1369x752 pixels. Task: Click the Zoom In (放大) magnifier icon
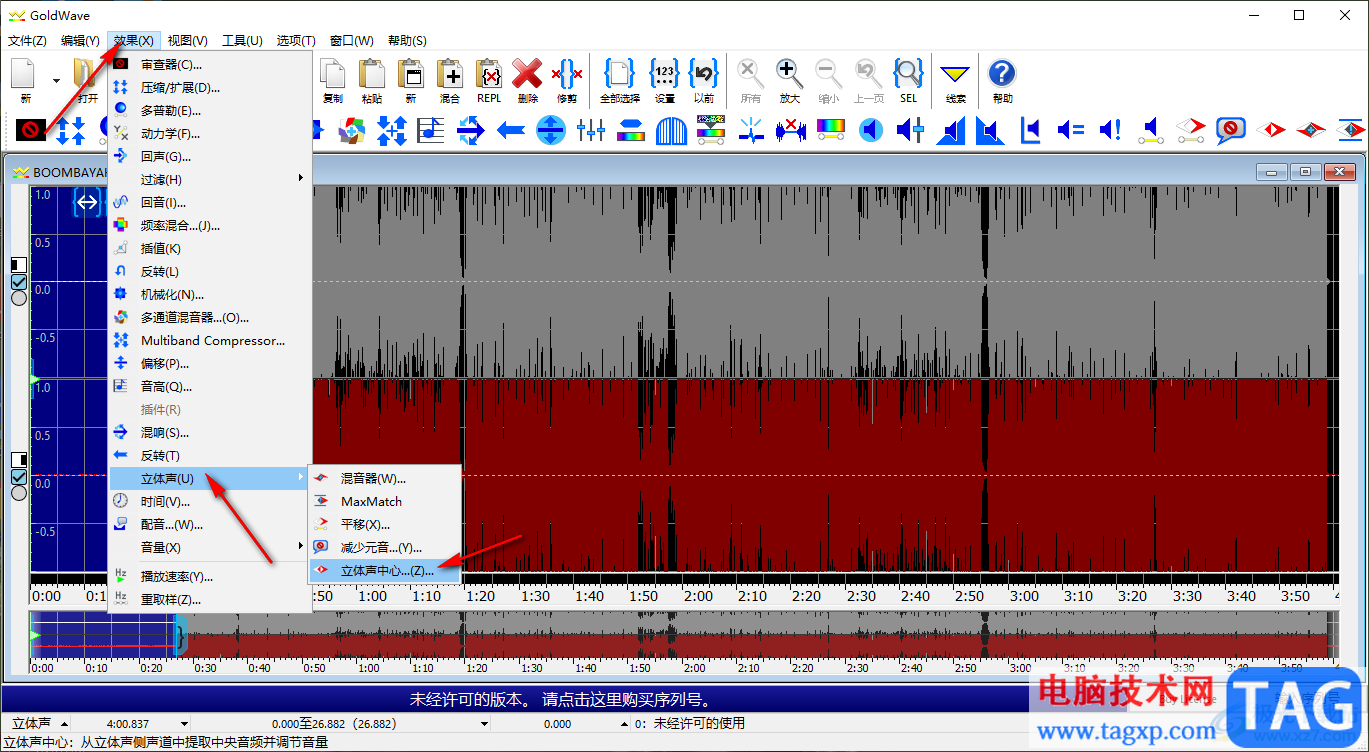tap(789, 75)
